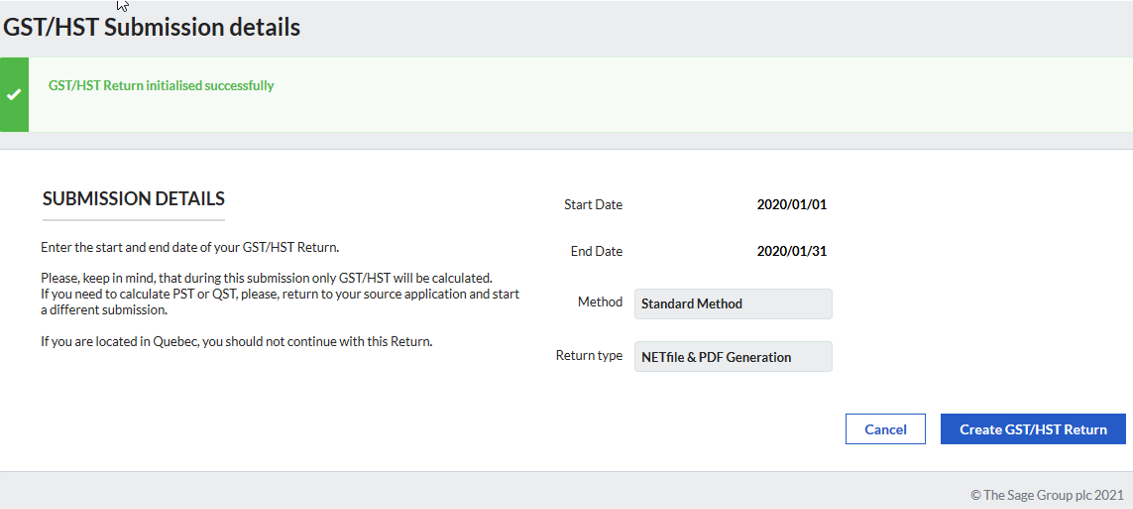Viewport: 1133px width, 509px height.
Task: Click the Start Date label
Action: (x=593, y=205)
